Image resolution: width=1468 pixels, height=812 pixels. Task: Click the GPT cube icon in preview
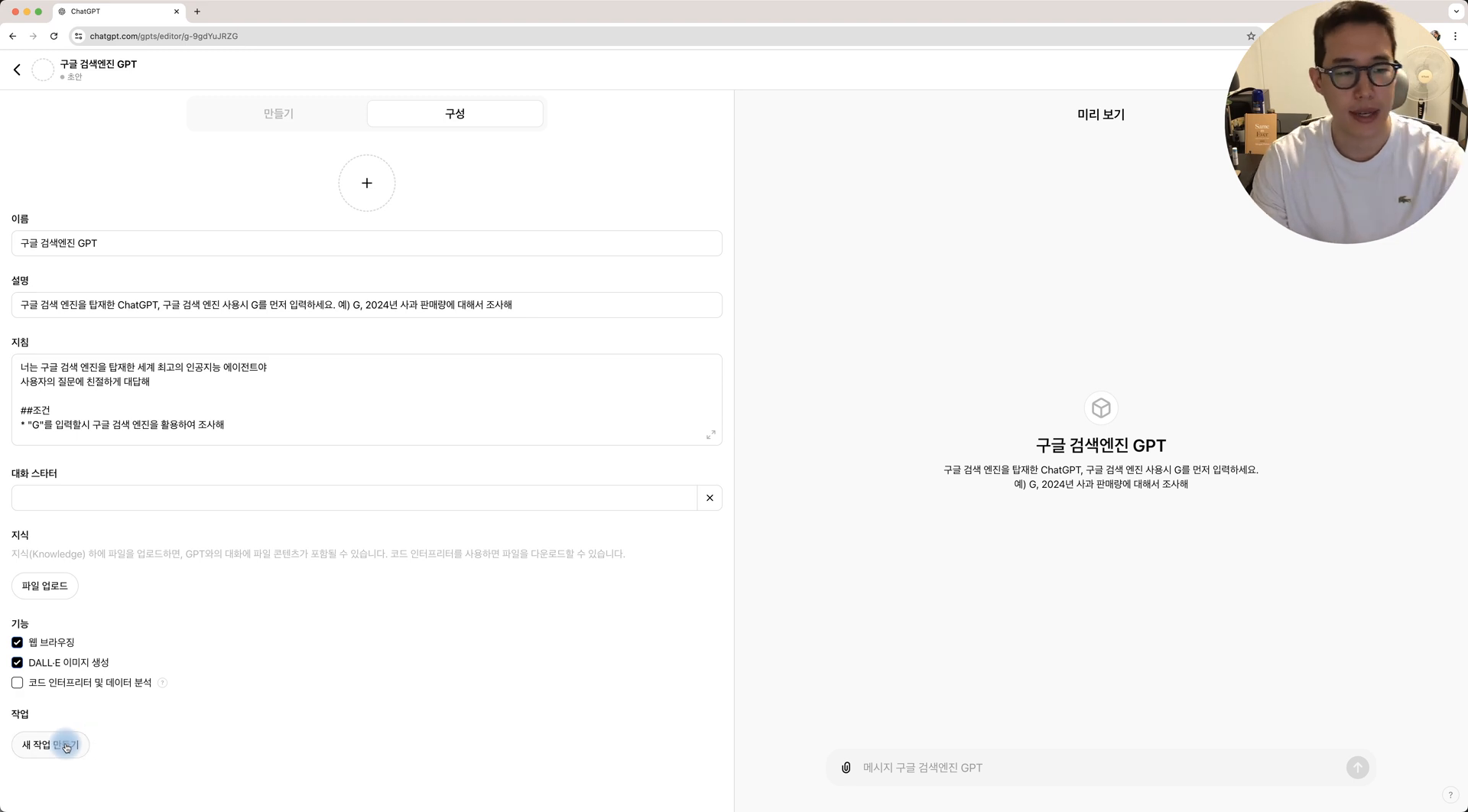(x=1101, y=408)
